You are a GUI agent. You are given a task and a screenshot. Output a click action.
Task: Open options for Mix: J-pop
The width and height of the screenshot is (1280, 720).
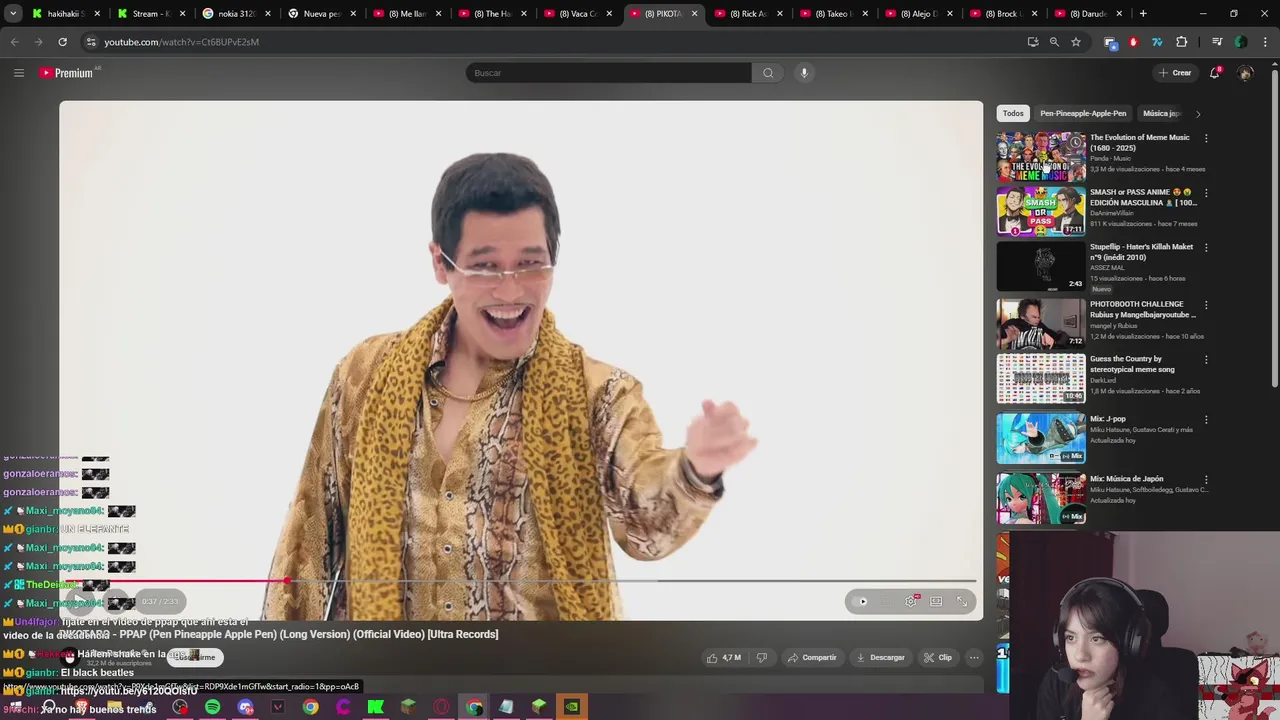pyautogui.click(x=1206, y=419)
